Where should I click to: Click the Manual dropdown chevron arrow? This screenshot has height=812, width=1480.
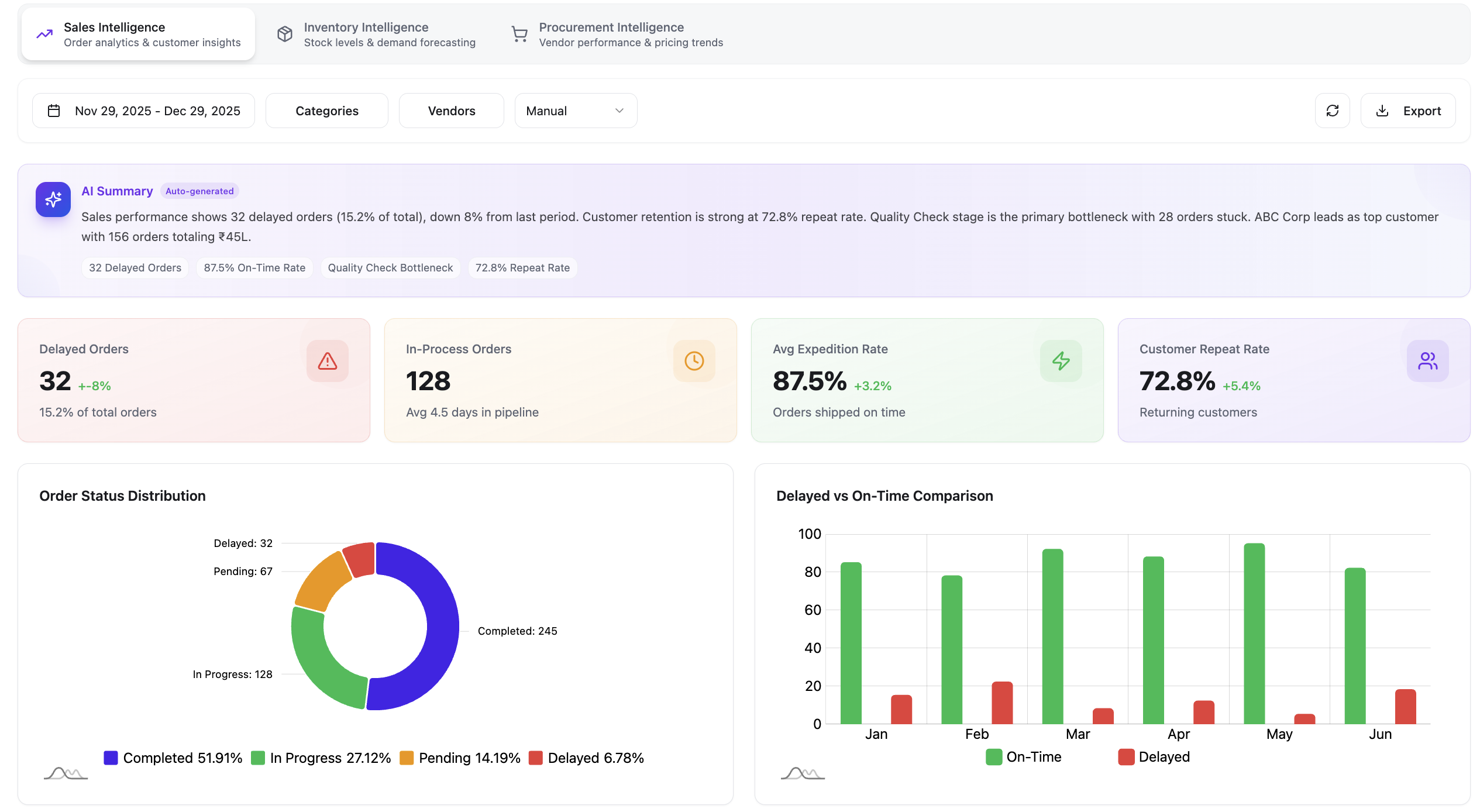619,111
